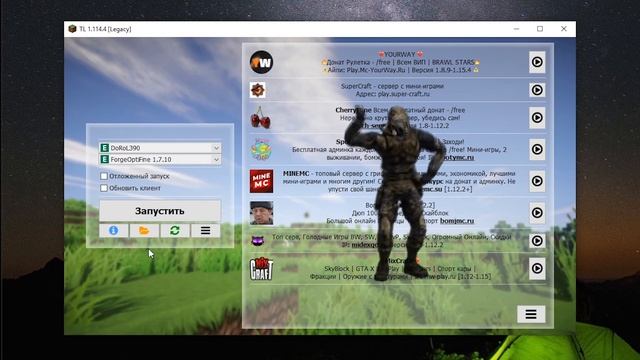Click the blue info icon button

[x=113, y=231]
